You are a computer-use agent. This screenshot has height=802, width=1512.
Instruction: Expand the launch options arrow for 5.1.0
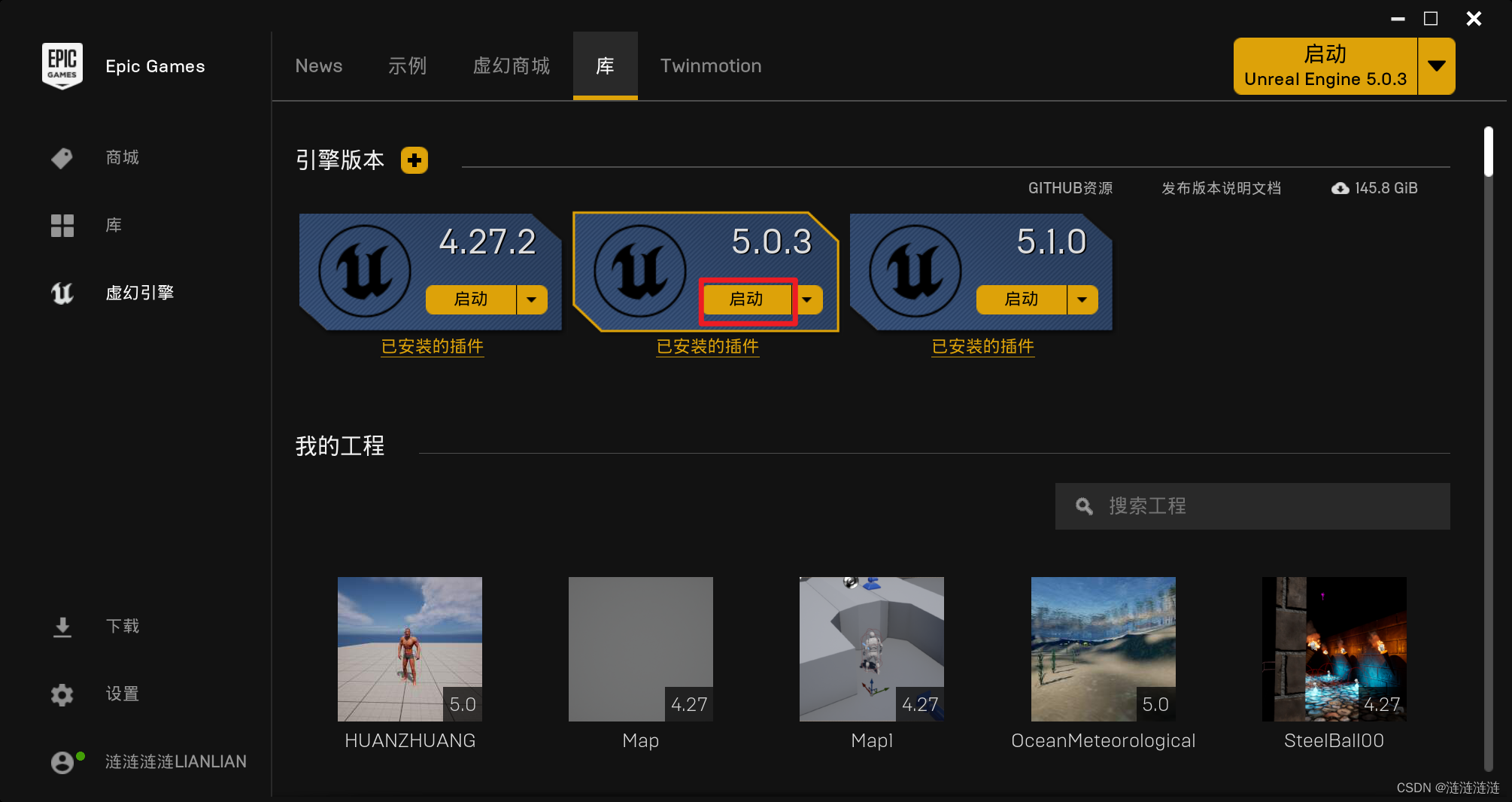tap(1082, 299)
